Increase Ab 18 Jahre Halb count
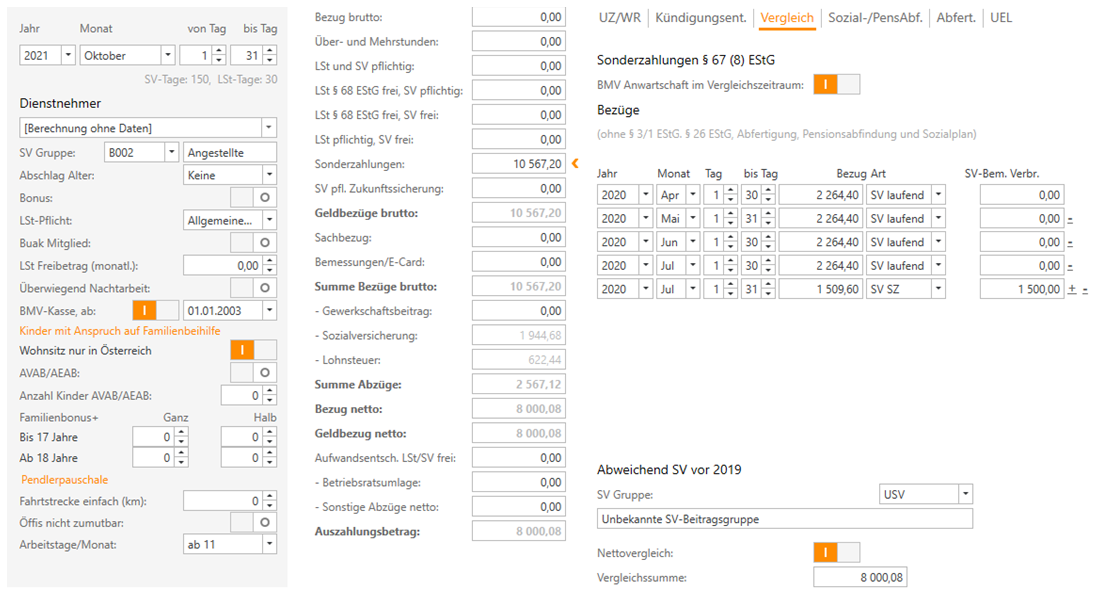Image resolution: width=1096 pixels, height=596 pixels. point(270,453)
